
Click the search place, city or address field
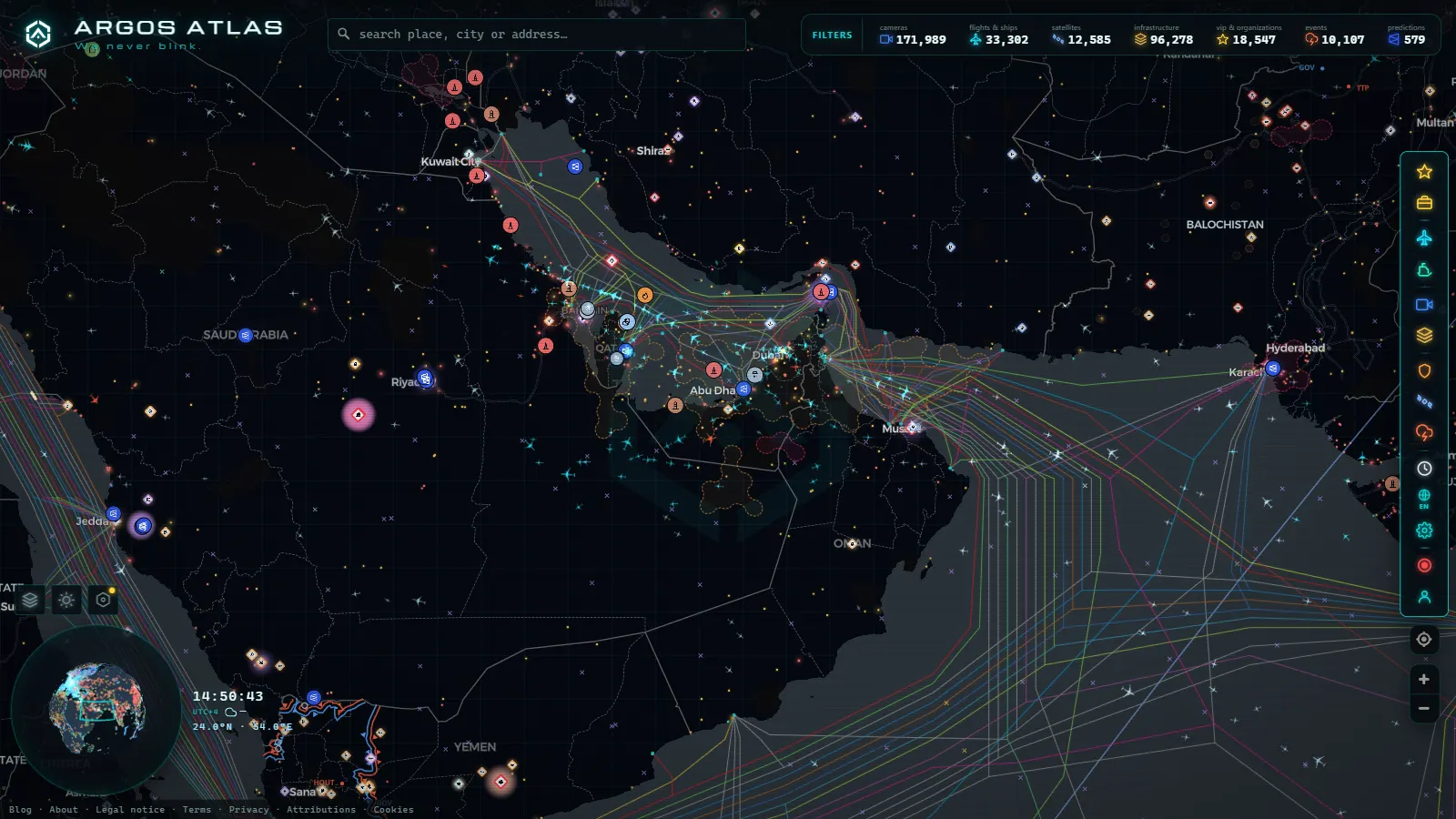tap(537, 35)
